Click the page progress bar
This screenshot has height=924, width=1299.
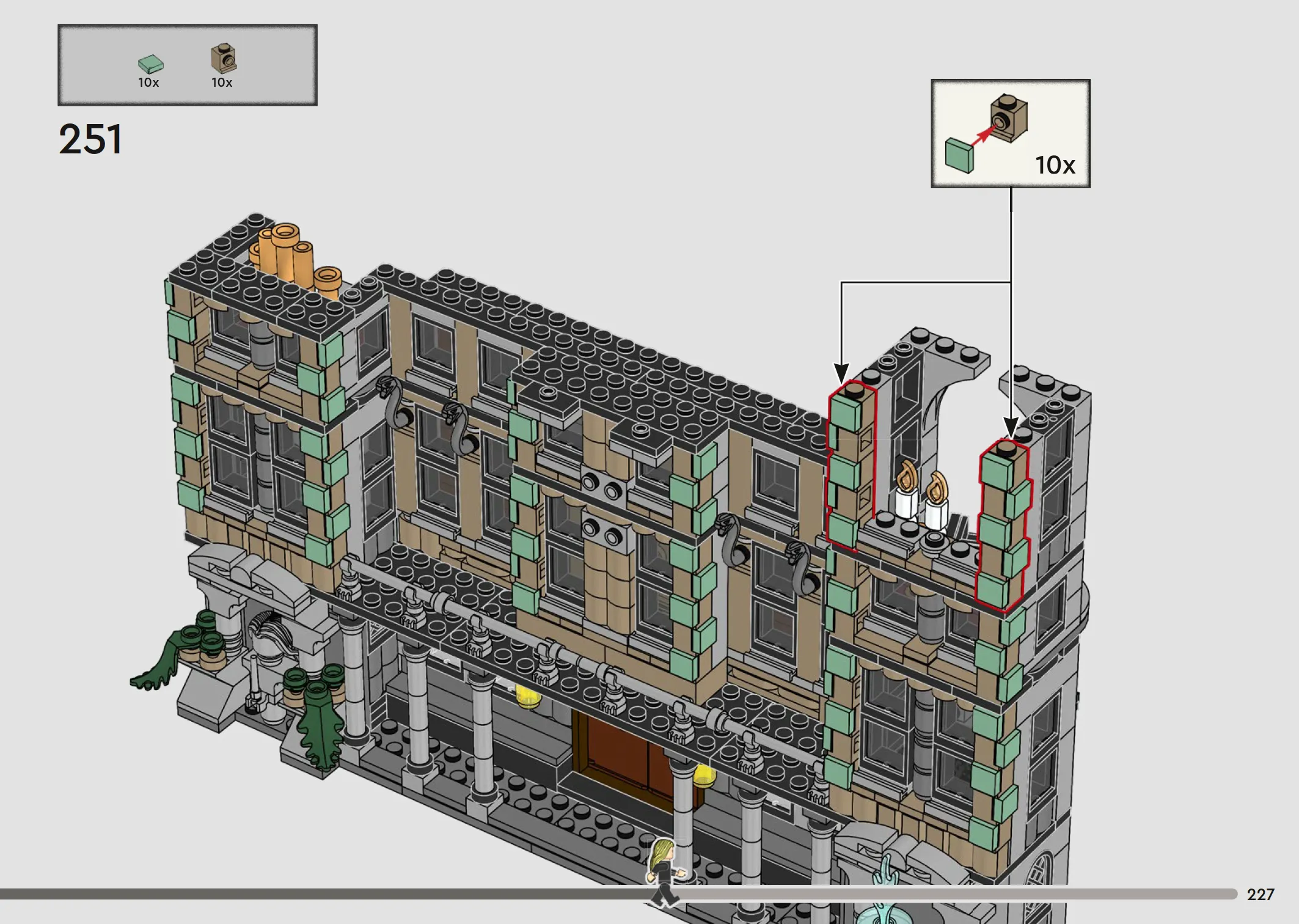coord(618,894)
